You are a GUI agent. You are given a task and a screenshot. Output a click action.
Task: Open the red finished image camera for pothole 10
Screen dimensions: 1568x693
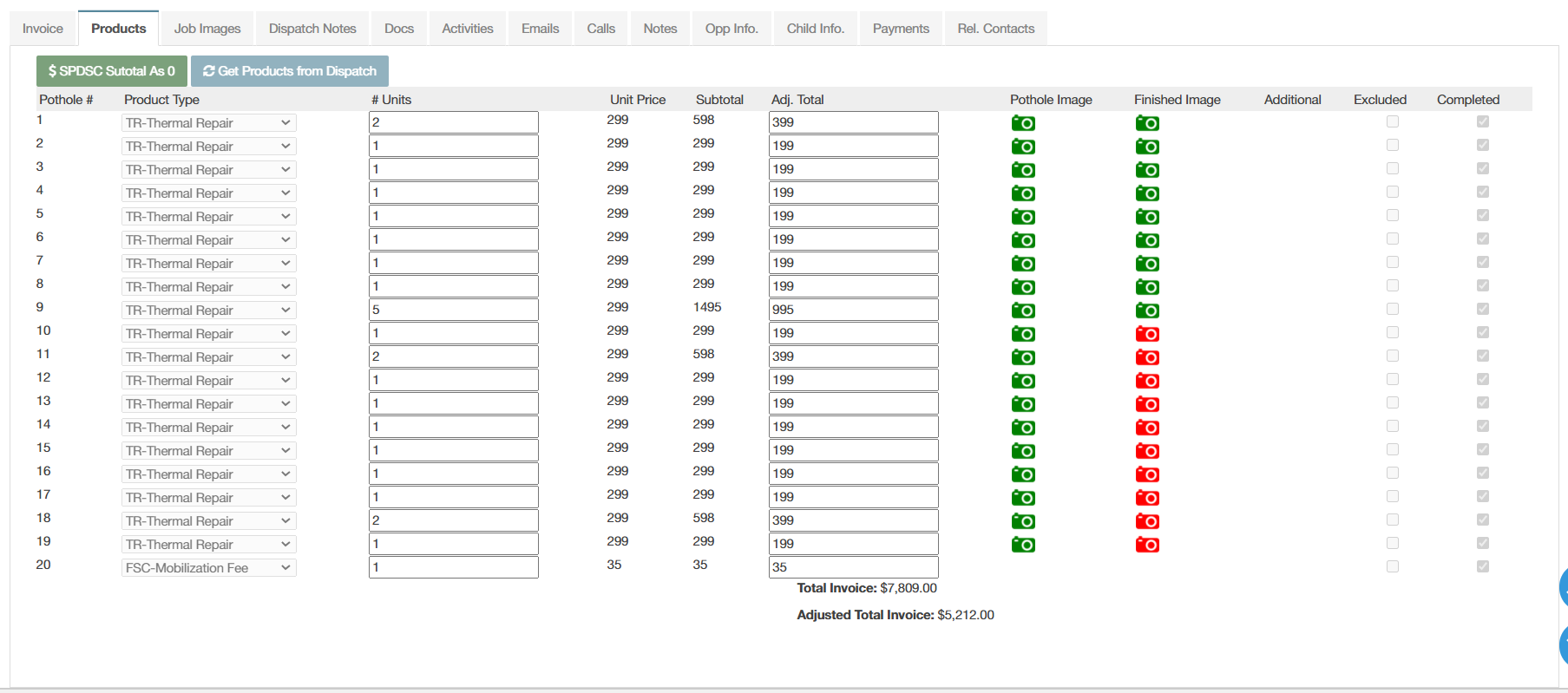1147,334
